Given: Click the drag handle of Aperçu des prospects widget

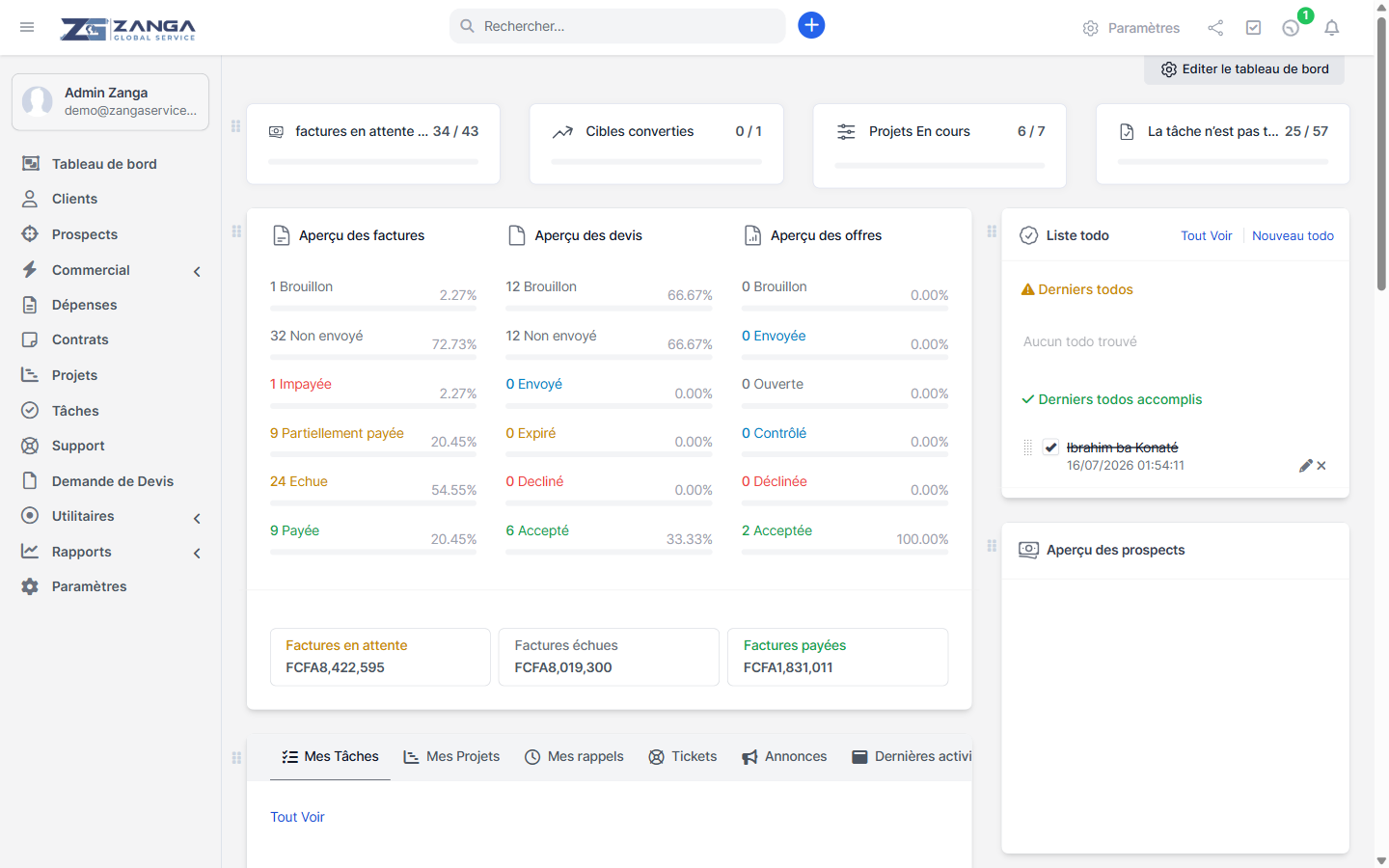Looking at the screenshot, I should click(992, 546).
